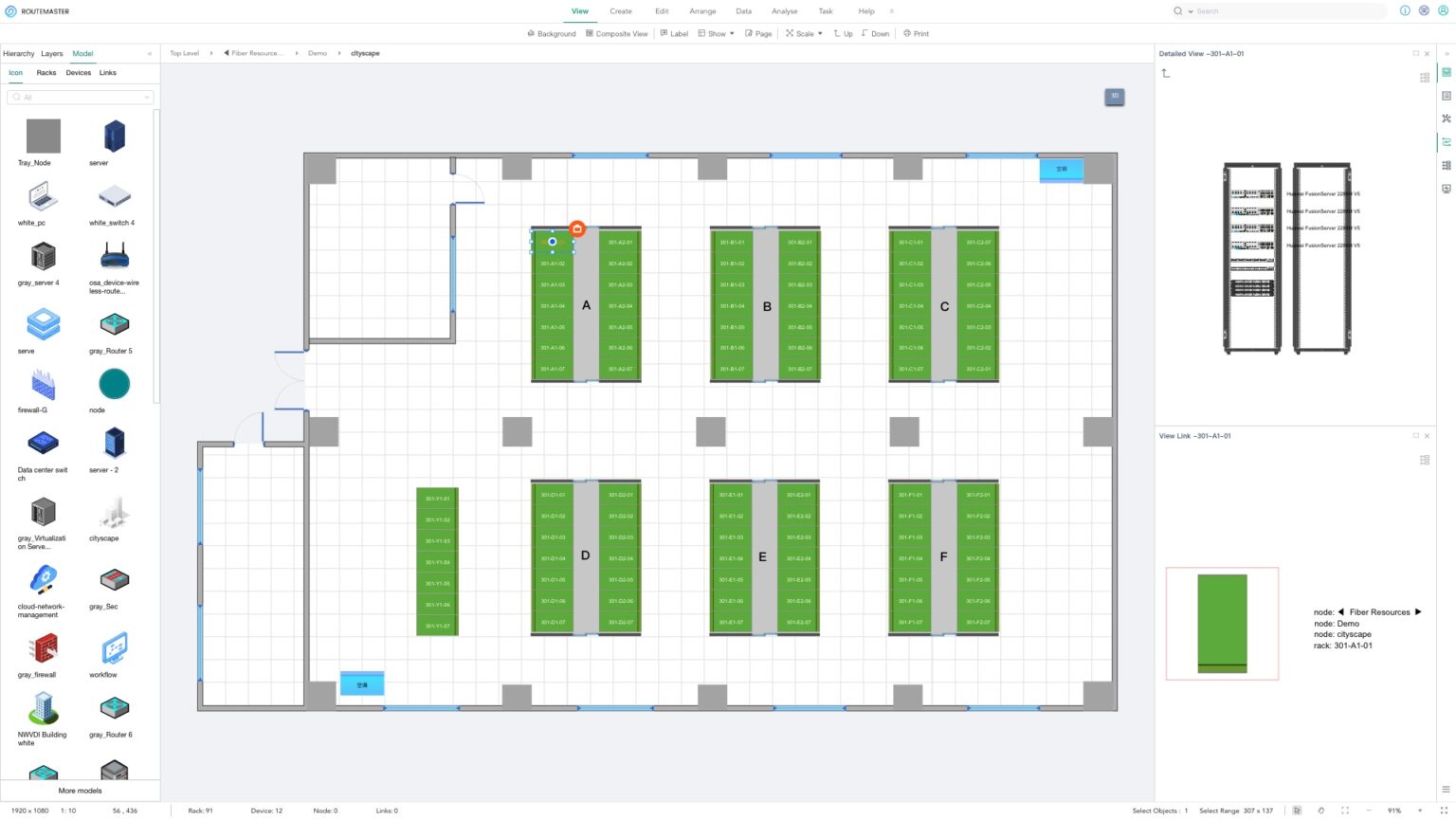Increase zoom with the plus control
Image resolution: width=1456 pixels, height=819 pixels.
coord(1420,810)
